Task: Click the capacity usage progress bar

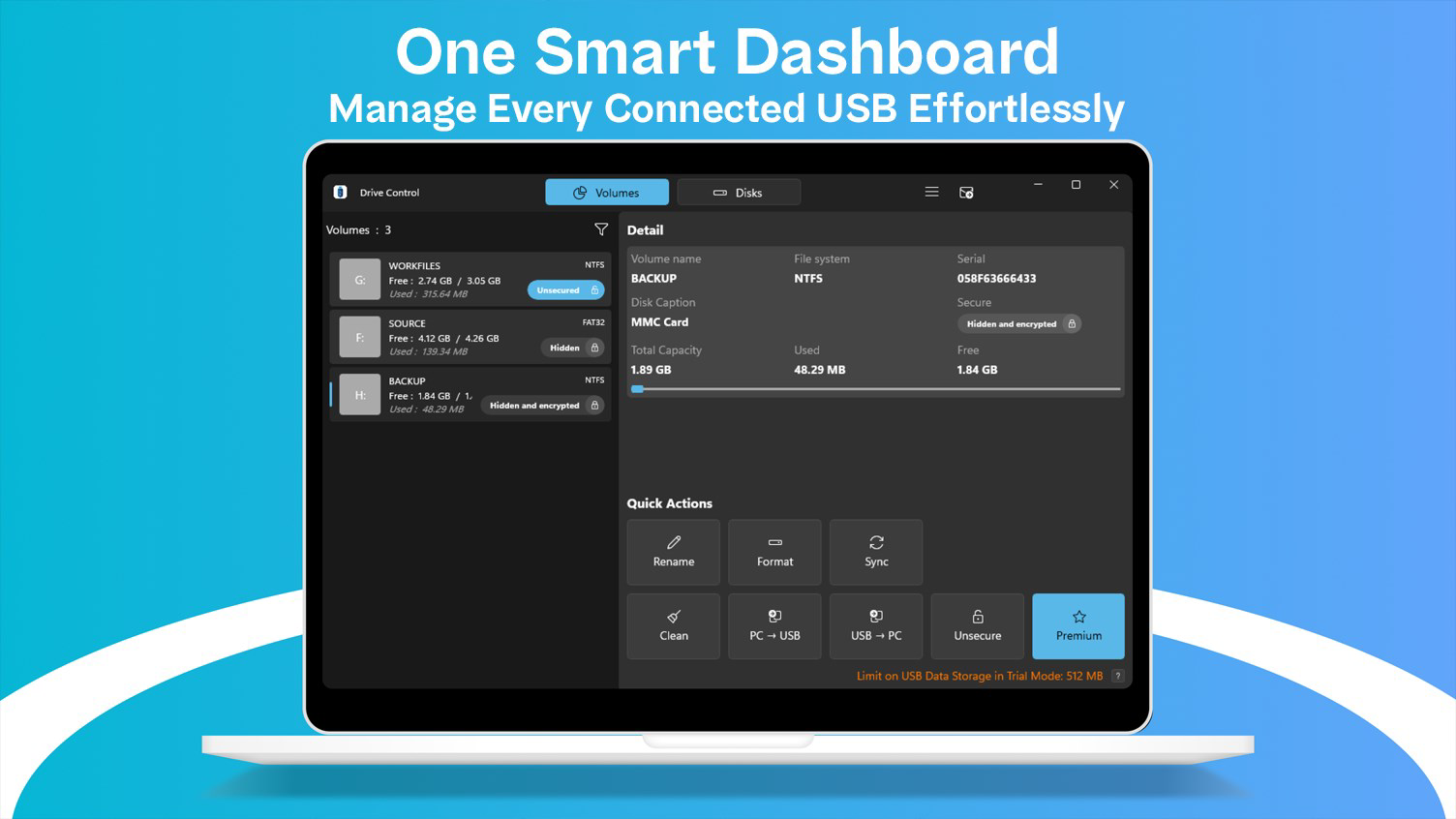Action: coord(876,389)
